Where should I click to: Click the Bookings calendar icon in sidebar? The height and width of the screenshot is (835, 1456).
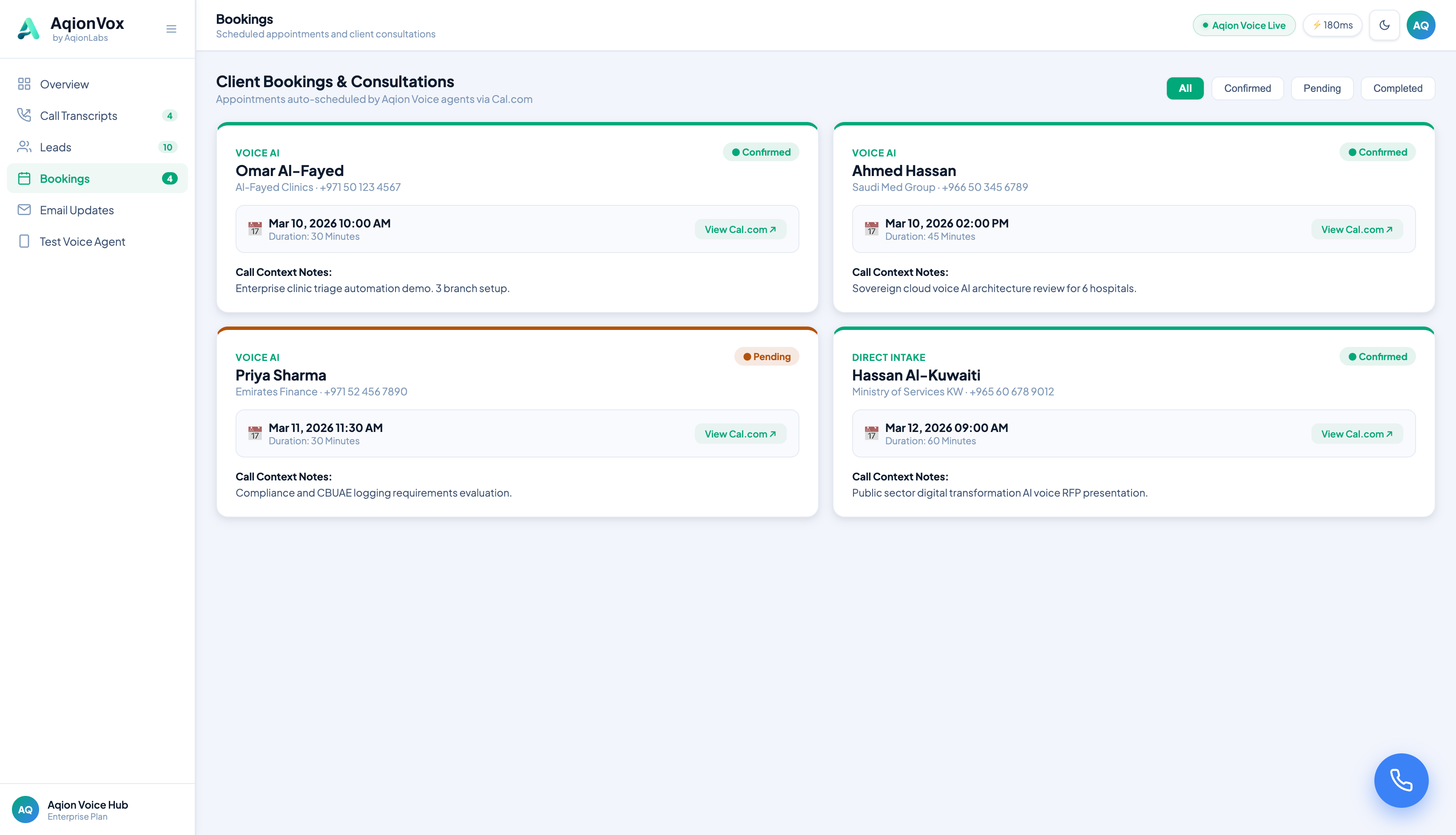(x=24, y=179)
